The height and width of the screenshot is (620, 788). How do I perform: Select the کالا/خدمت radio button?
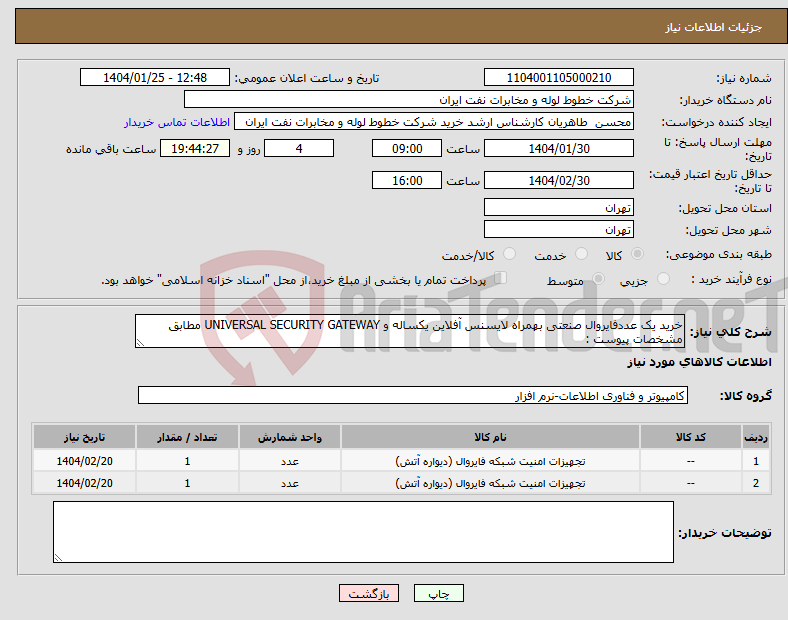pyautogui.click(x=510, y=254)
